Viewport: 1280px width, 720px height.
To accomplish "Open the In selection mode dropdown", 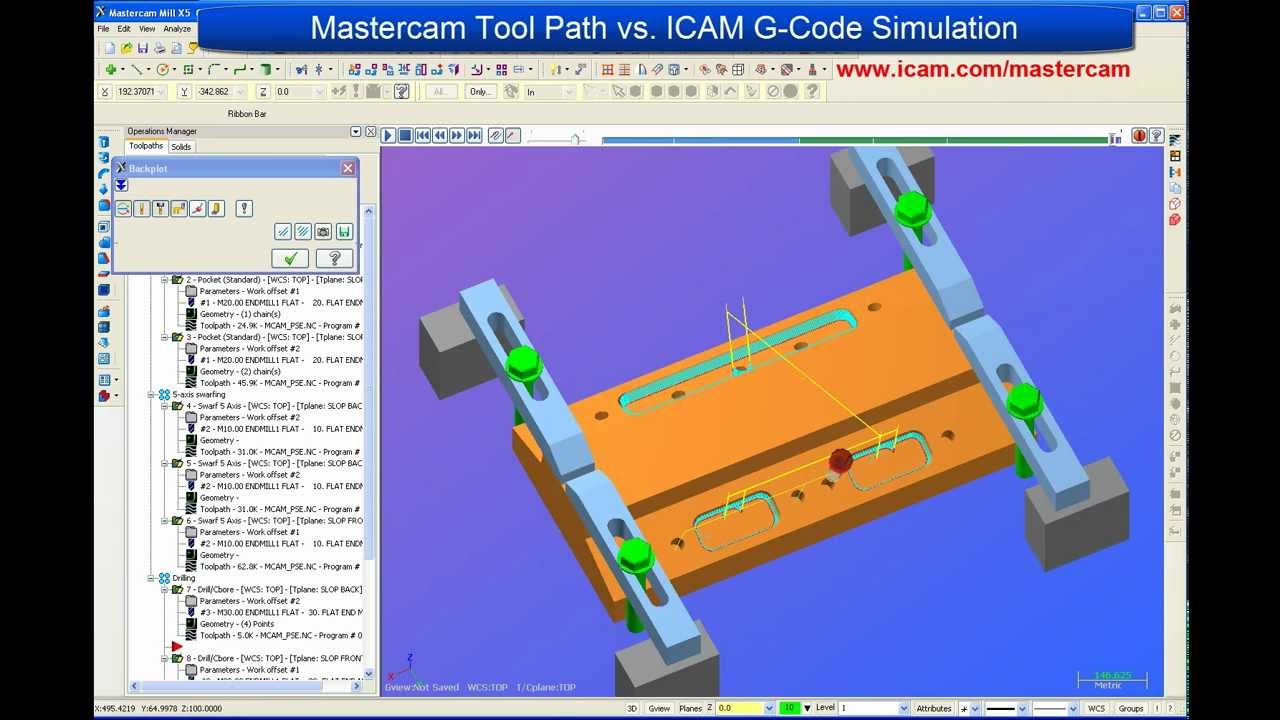I will click(x=569, y=92).
